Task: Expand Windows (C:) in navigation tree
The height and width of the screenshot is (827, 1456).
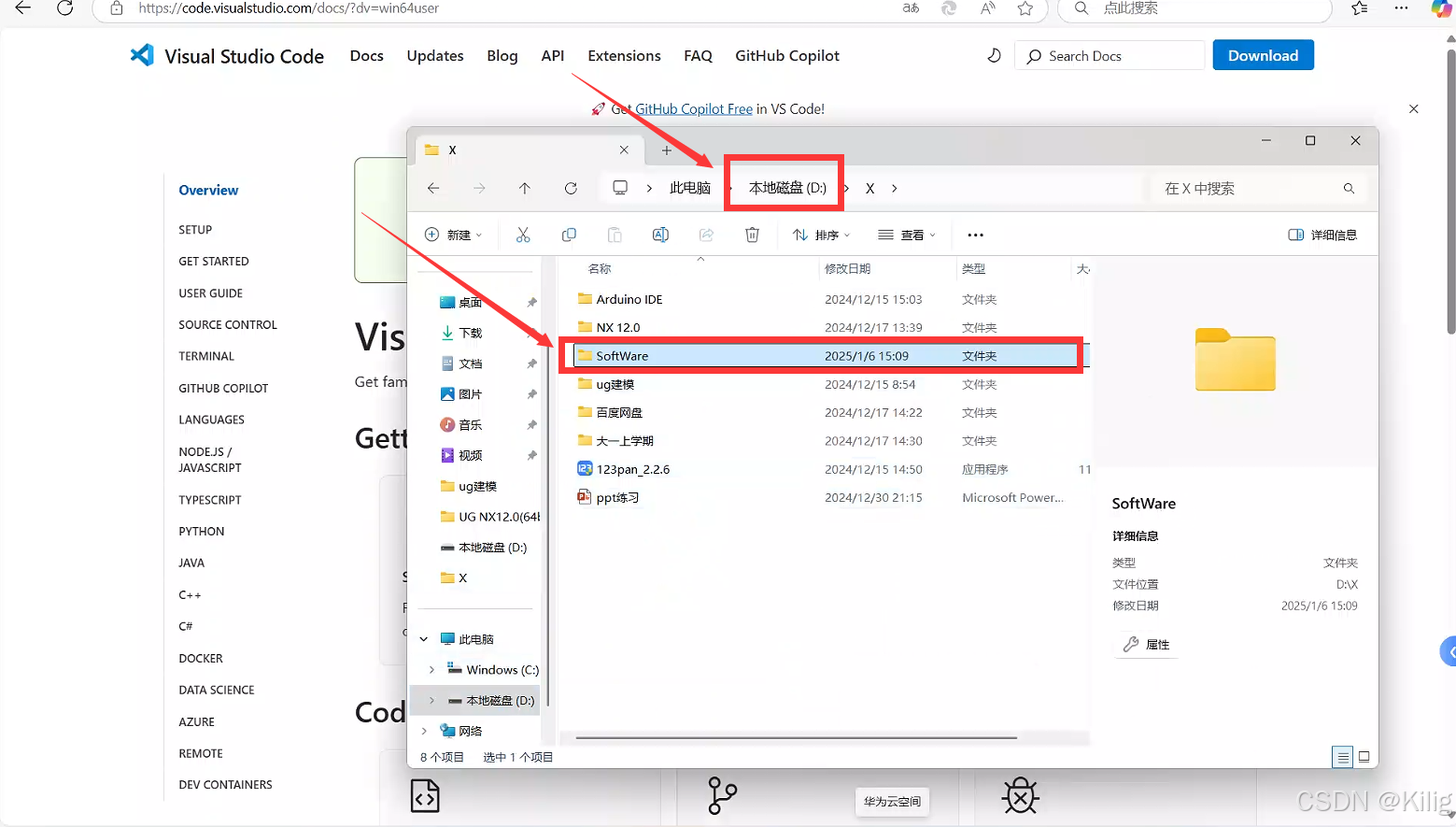Action: pyautogui.click(x=431, y=670)
